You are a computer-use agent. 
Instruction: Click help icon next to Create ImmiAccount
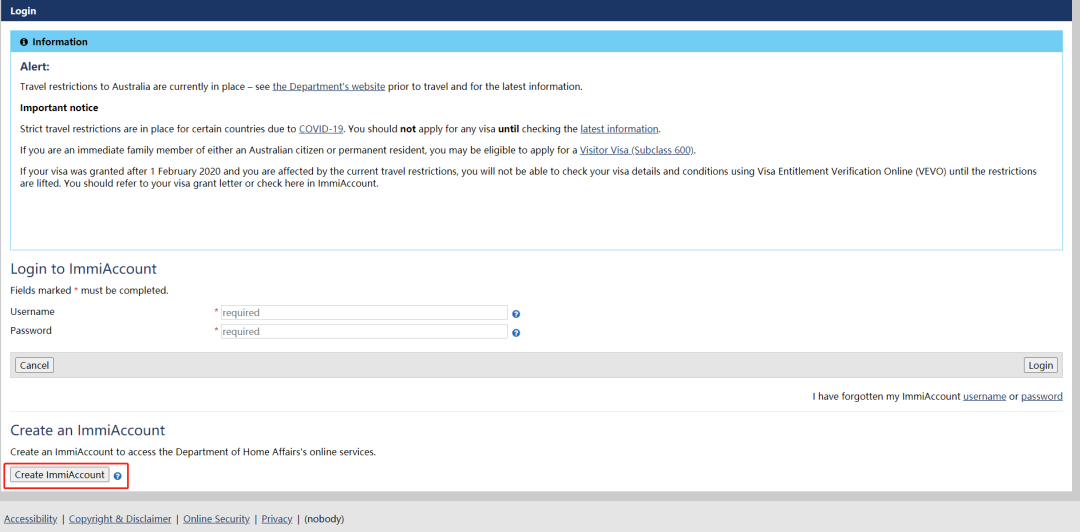click(x=118, y=476)
